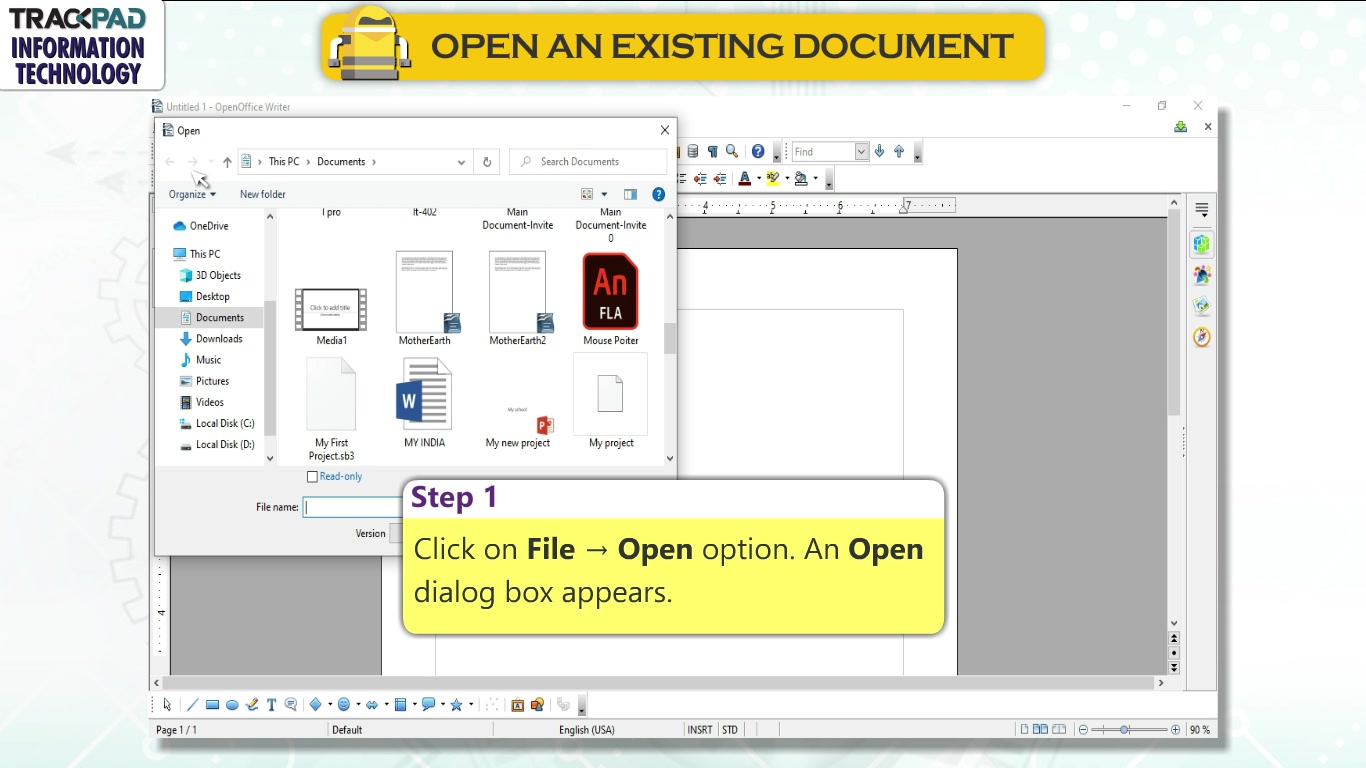Click the Basic Shapes diamond icon
Viewport: 1366px width, 768px height.
(x=315, y=705)
